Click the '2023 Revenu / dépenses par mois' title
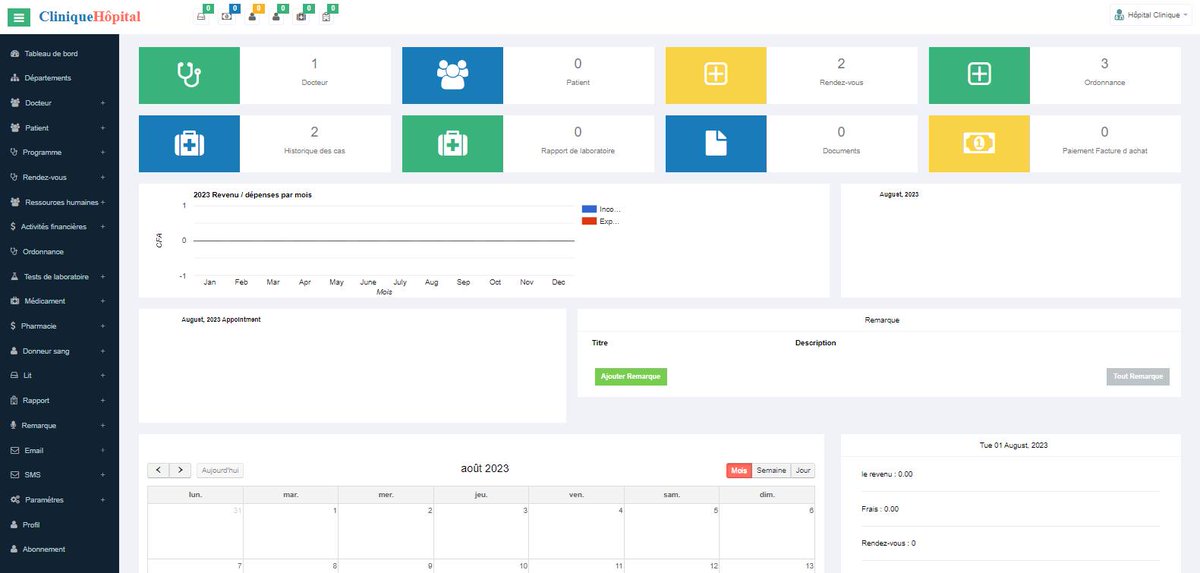 (x=252, y=195)
